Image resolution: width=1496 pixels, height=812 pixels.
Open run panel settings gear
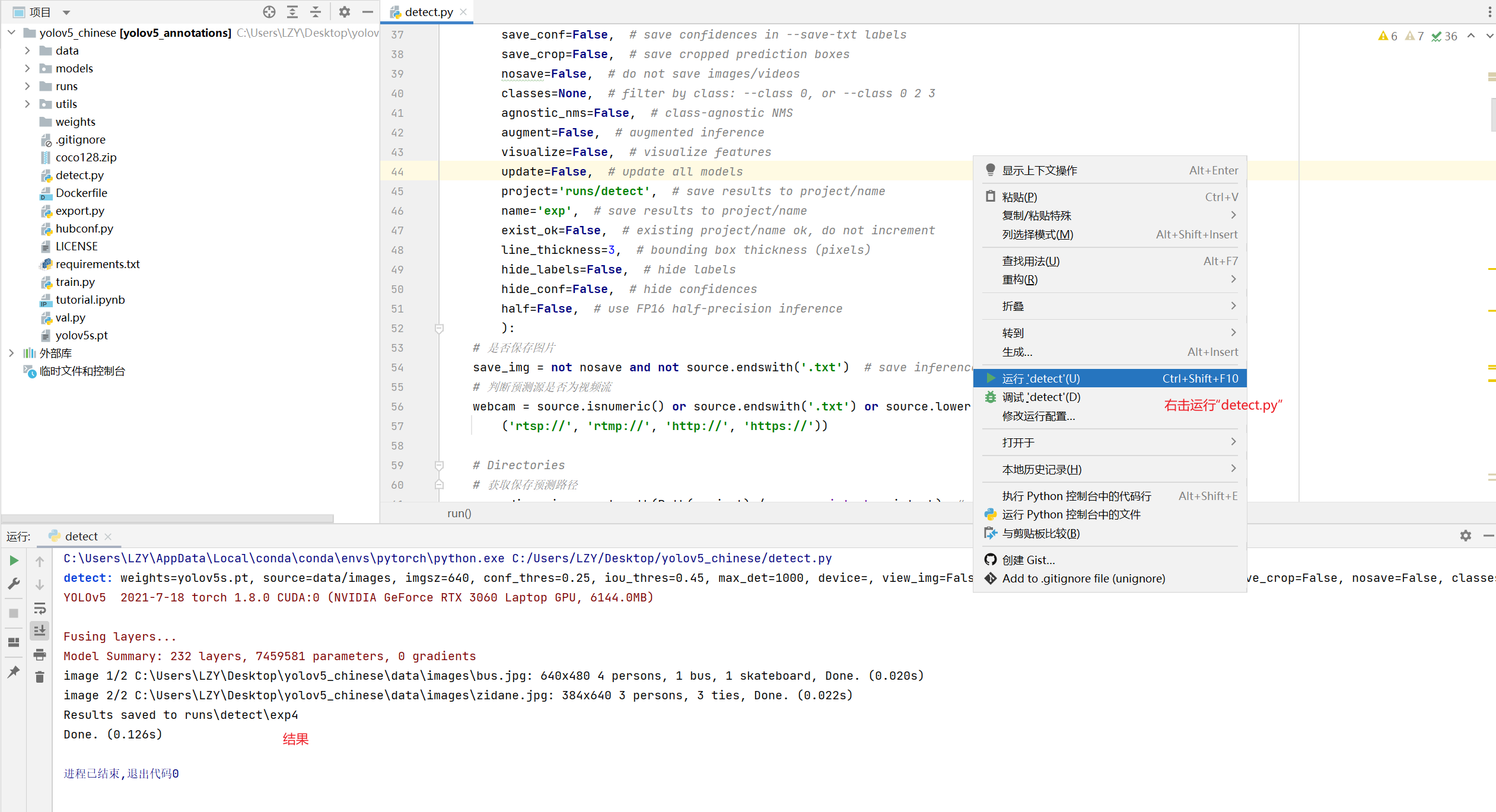pyautogui.click(x=1466, y=536)
